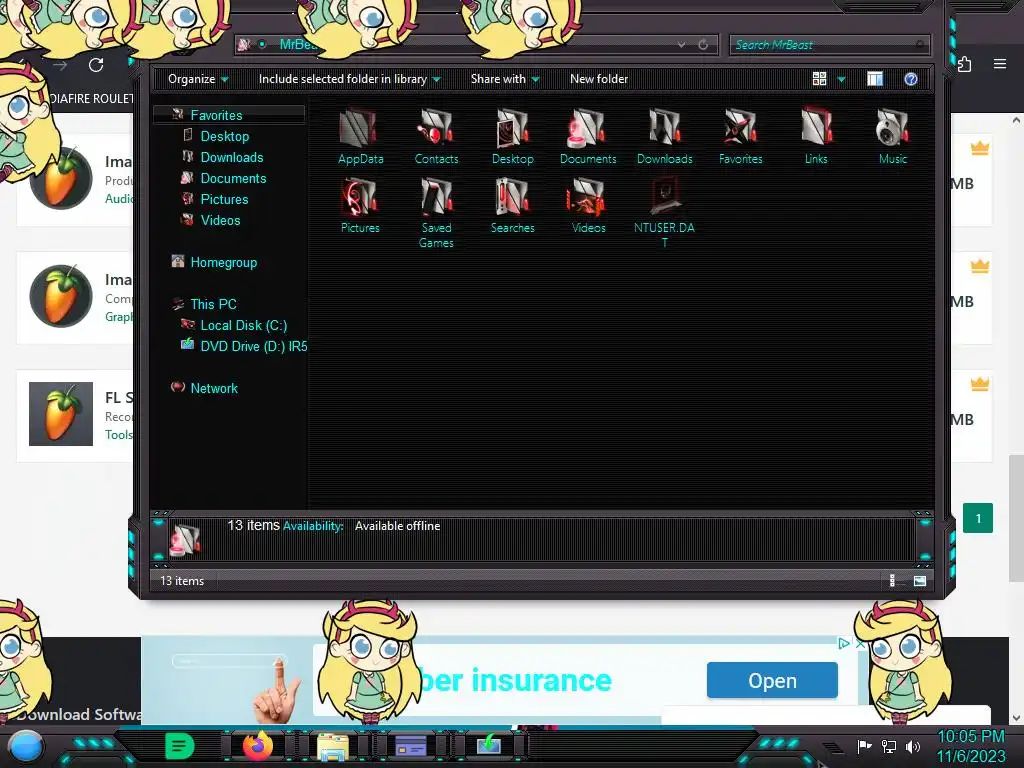
Task: Go to page 1 in the browser
Action: point(978,518)
